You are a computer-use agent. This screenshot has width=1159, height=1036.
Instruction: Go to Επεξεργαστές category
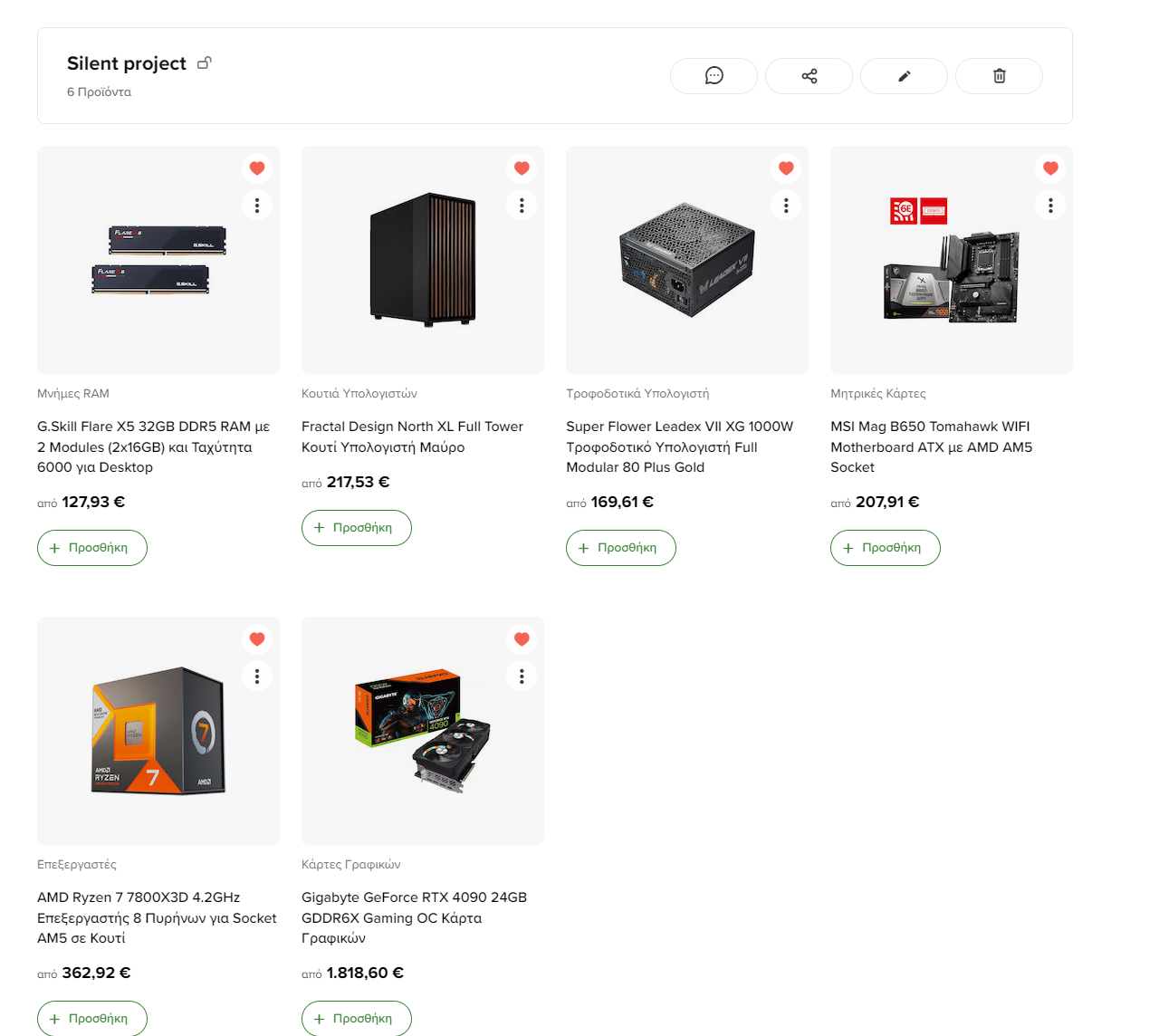pyautogui.click(x=77, y=865)
